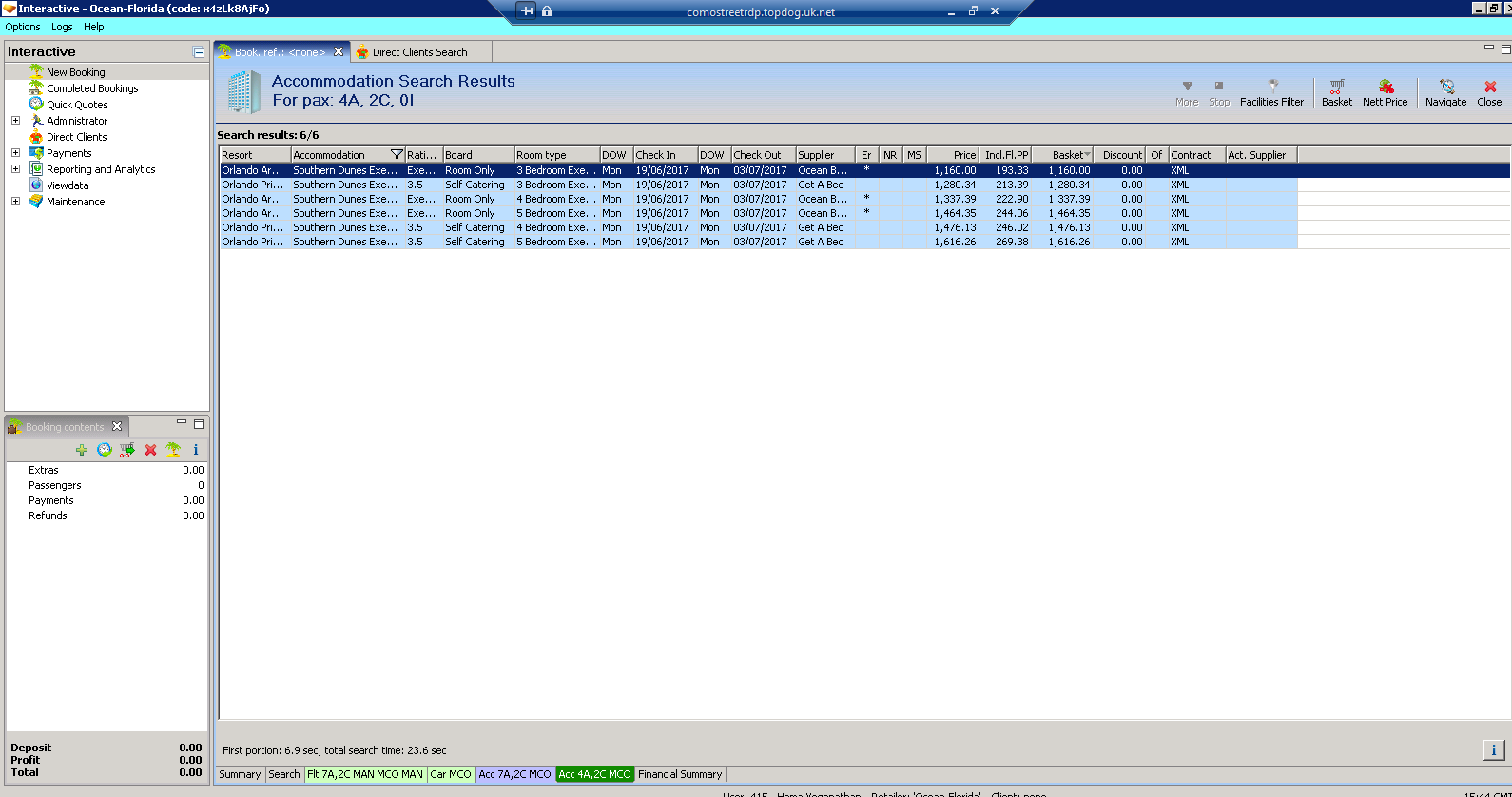
Task: Expand the Reporting and Analytics node
Action: click(x=15, y=169)
